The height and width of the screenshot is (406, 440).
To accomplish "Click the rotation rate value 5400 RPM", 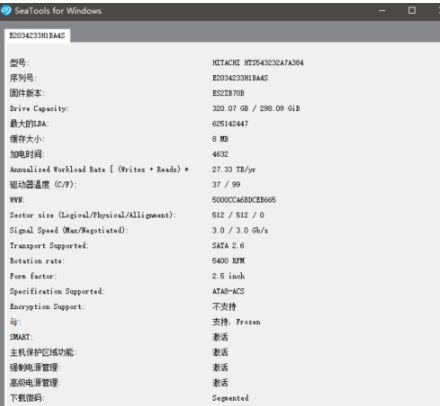I will click(x=228, y=261).
